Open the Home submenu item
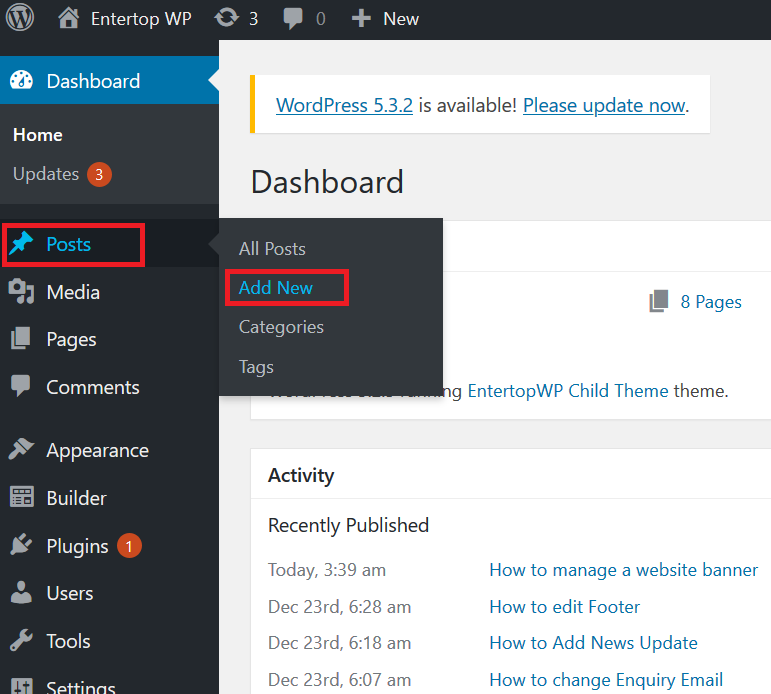This screenshot has width=771, height=694. coord(38,135)
